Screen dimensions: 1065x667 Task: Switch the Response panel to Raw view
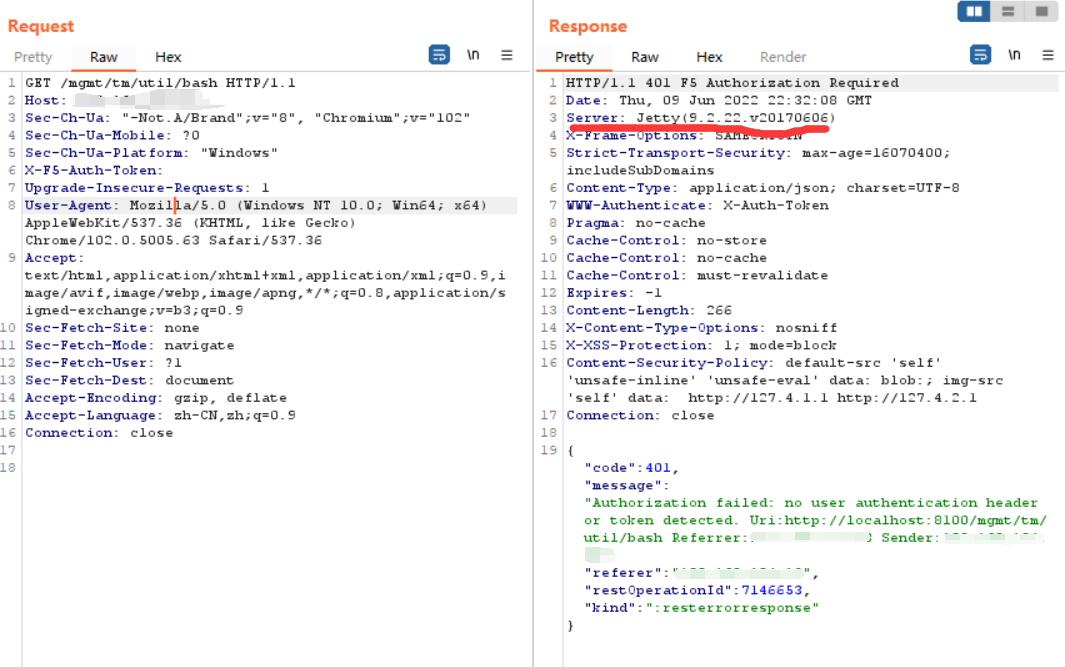click(x=645, y=57)
